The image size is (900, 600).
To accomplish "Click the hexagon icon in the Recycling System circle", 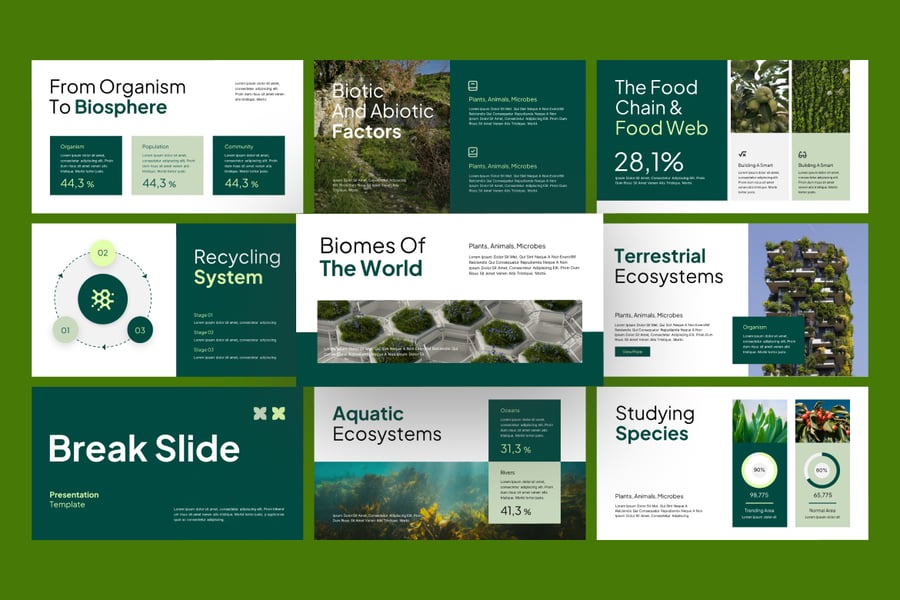I will click(102, 299).
